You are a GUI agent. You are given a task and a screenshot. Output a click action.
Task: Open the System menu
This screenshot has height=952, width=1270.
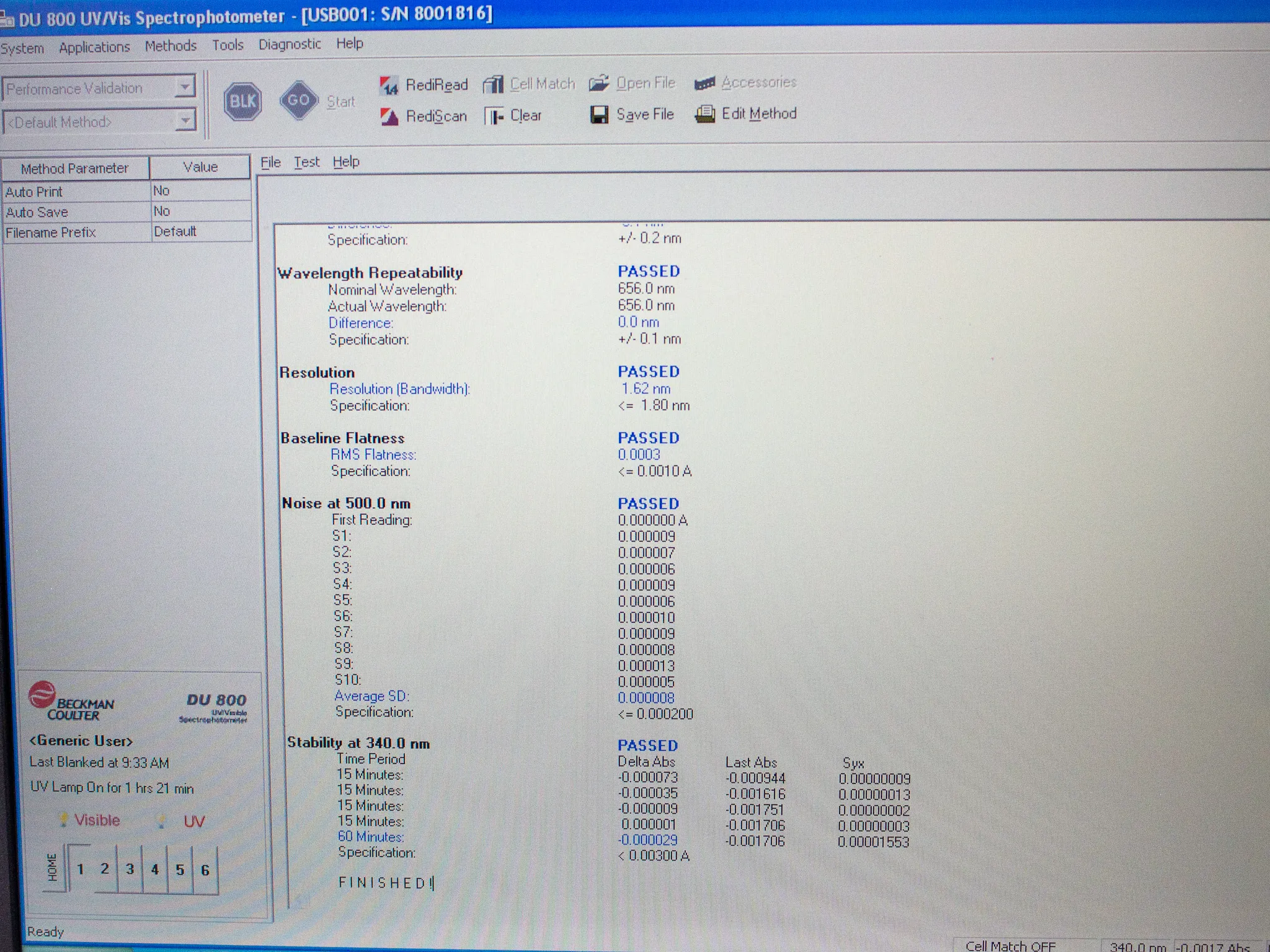click(x=22, y=48)
